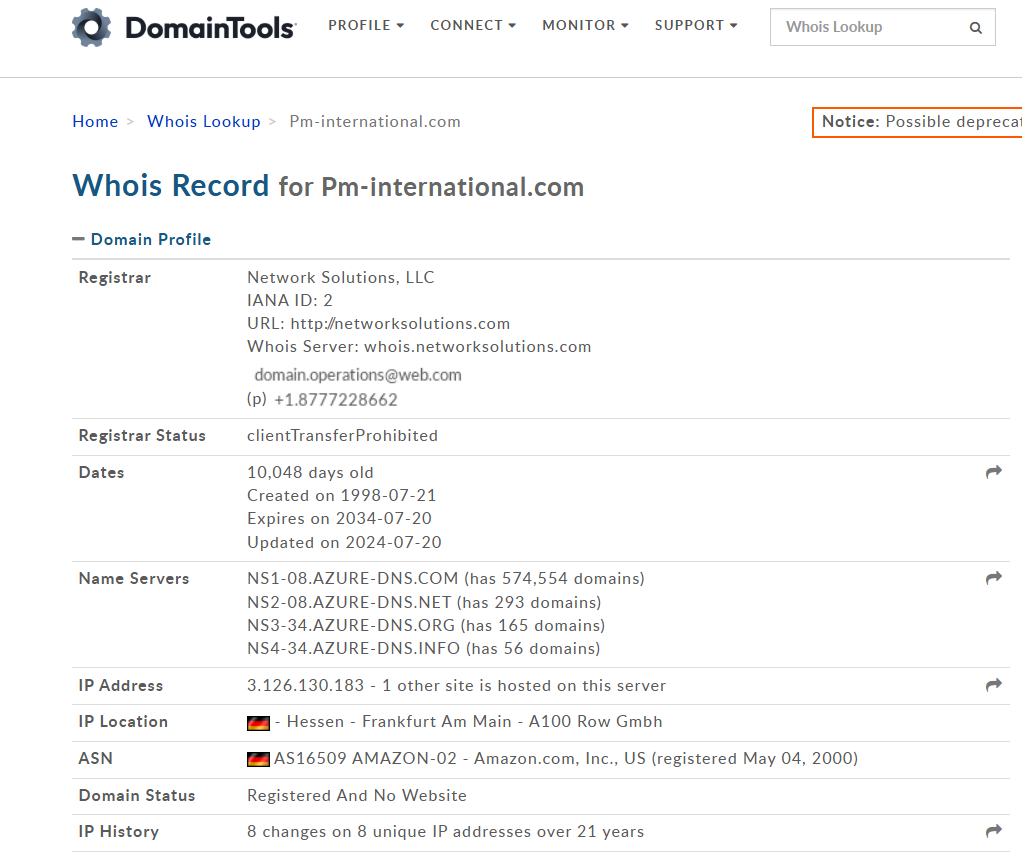
Task: Type in the Whois Lookup search field
Action: (865, 27)
